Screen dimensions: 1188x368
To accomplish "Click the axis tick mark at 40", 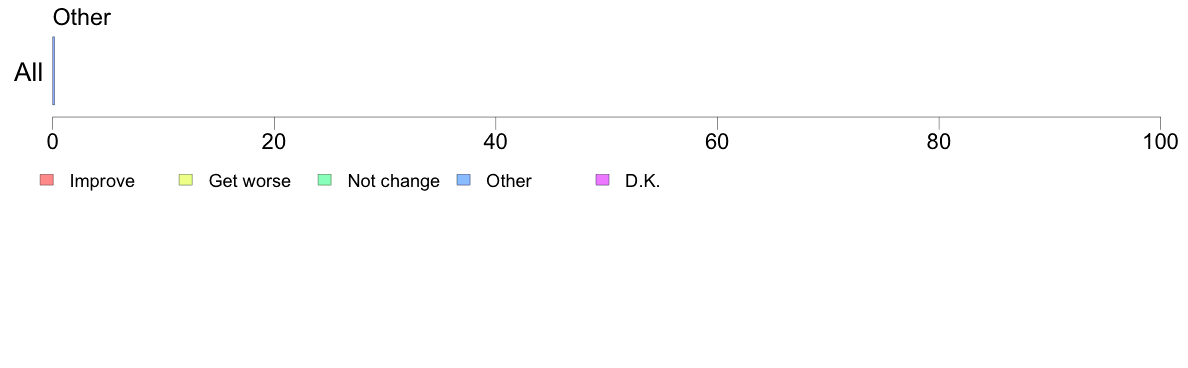I will 496,122.
